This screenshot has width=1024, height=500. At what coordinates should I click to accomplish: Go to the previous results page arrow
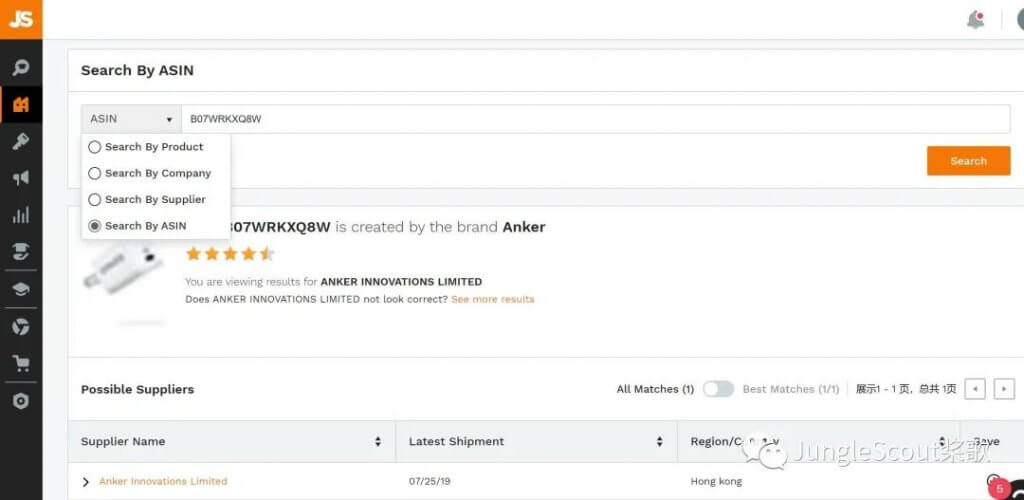[975, 389]
